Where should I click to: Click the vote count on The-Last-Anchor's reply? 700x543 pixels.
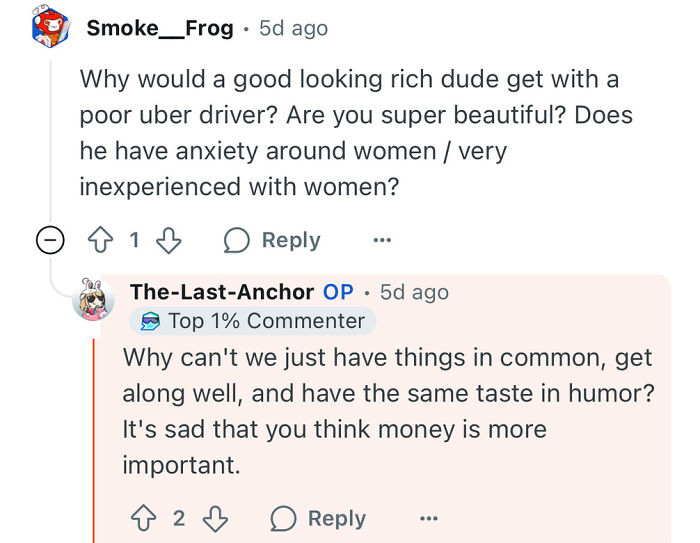pos(179,518)
